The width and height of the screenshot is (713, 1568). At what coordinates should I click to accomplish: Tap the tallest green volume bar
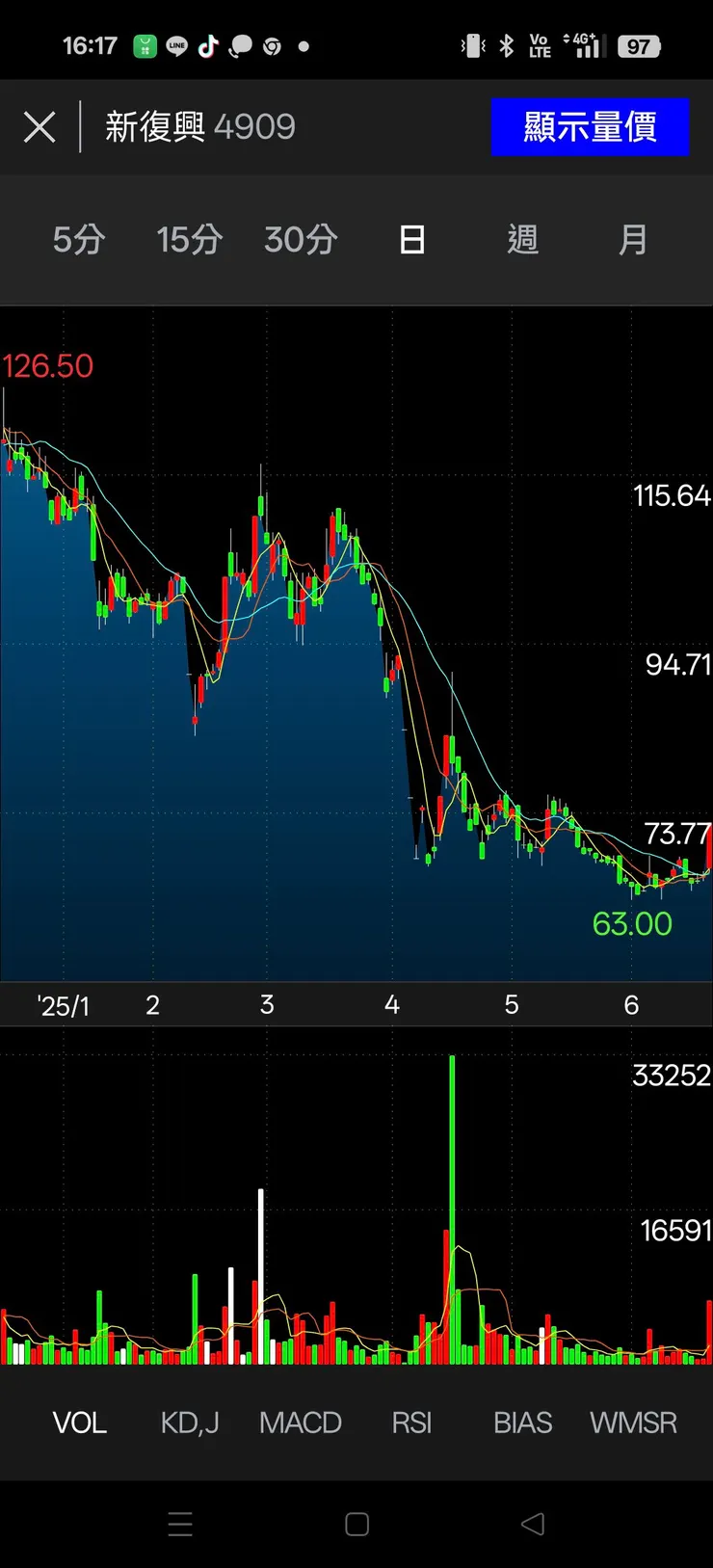coord(452,1209)
